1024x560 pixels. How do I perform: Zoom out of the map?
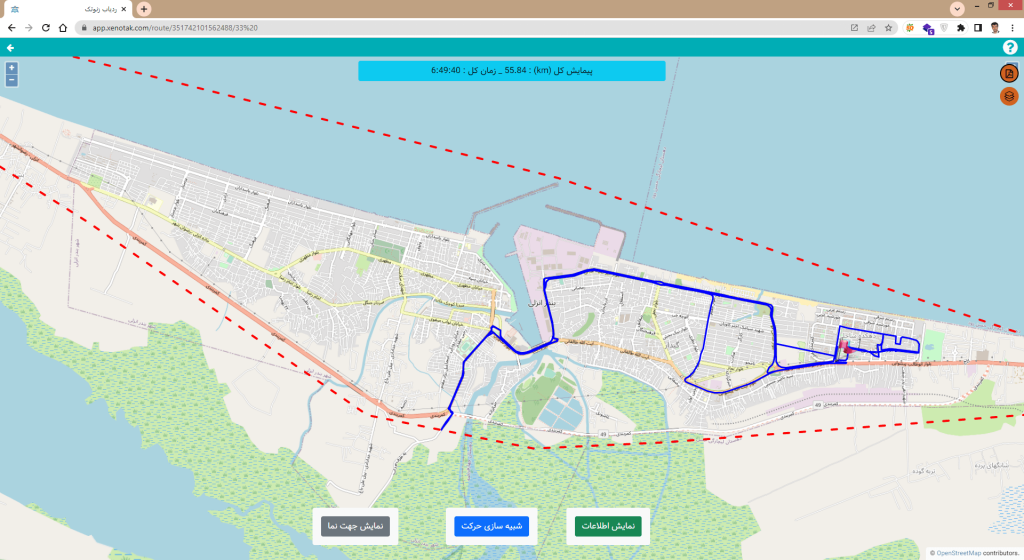(11, 80)
